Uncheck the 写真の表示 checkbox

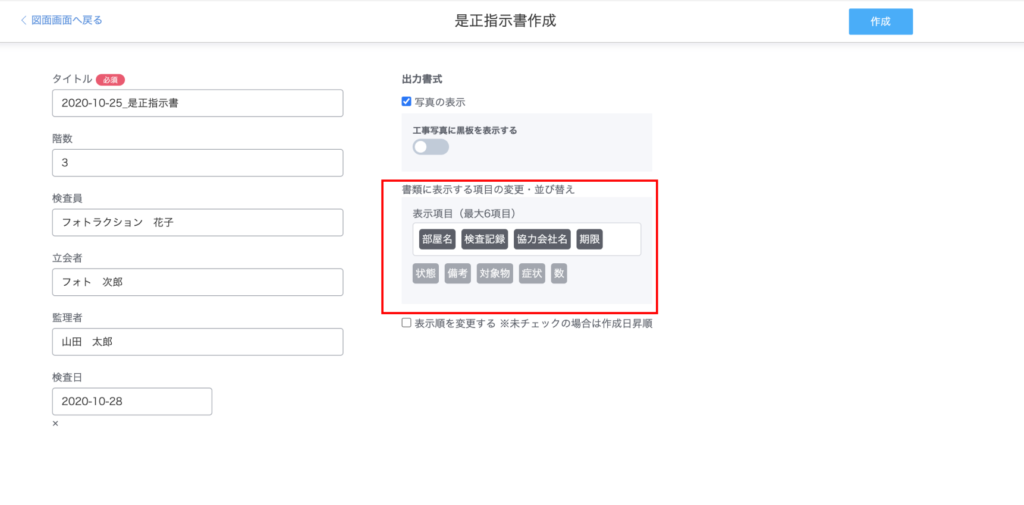406,101
